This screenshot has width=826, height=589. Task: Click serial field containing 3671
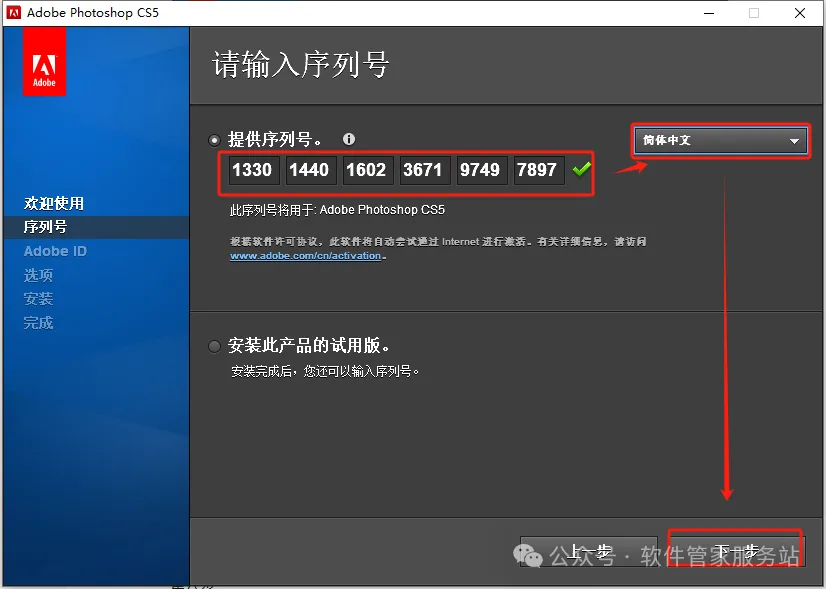click(425, 170)
